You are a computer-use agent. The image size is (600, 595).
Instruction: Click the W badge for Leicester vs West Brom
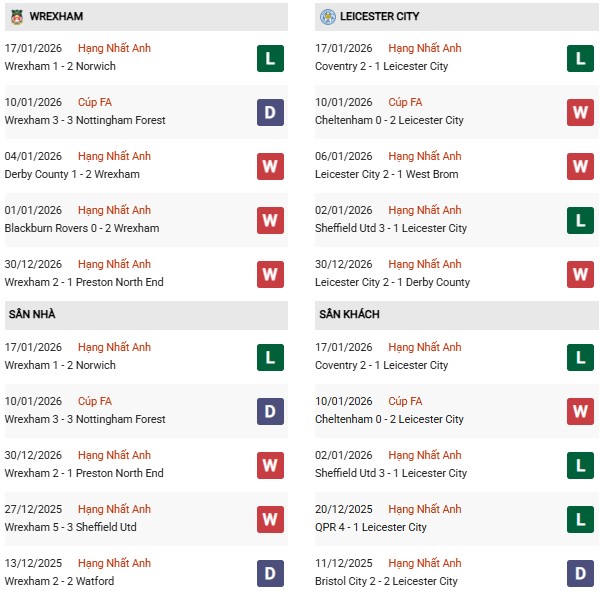[580, 166]
